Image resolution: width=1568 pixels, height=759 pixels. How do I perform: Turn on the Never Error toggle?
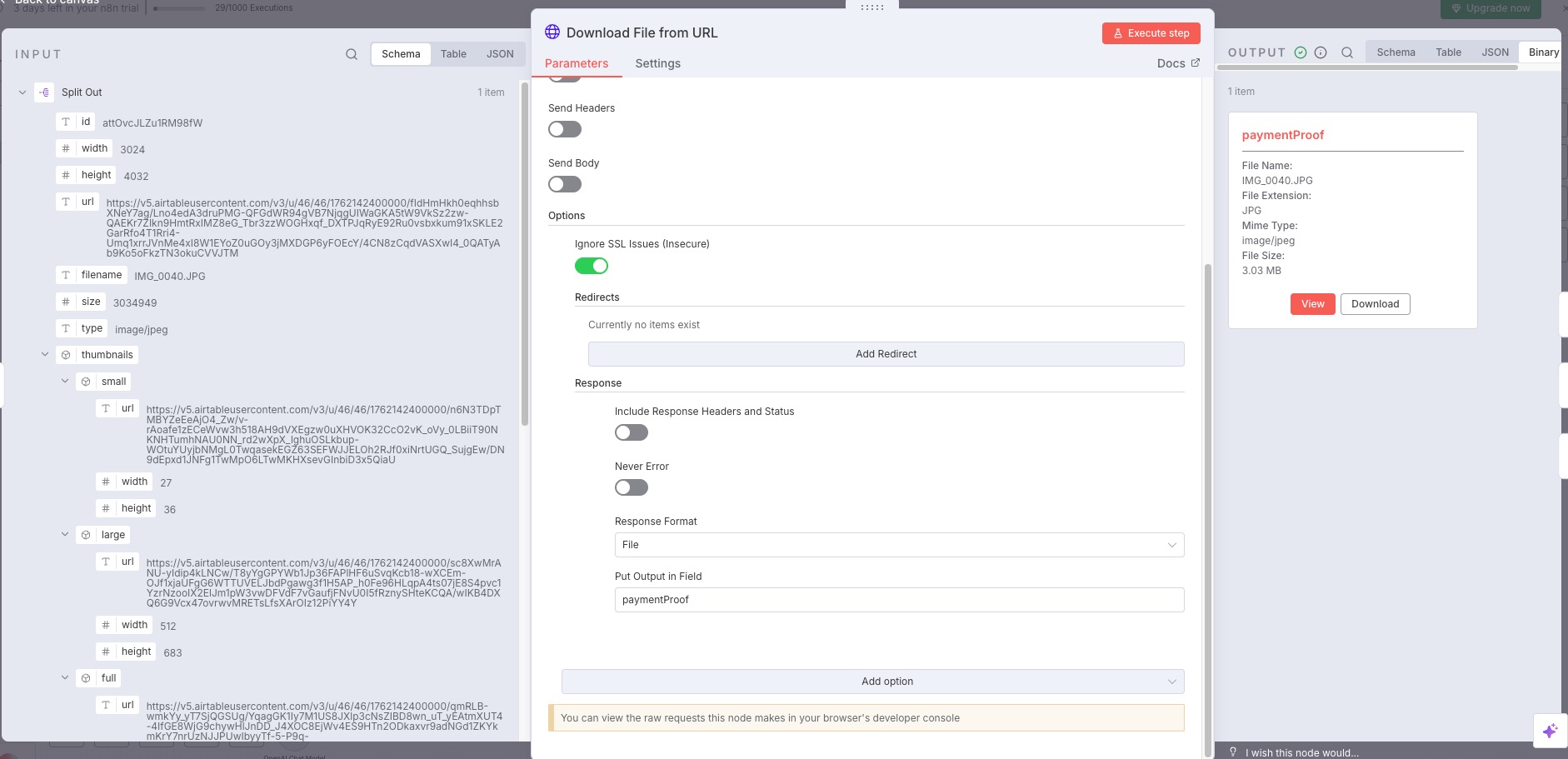[632, 487]
